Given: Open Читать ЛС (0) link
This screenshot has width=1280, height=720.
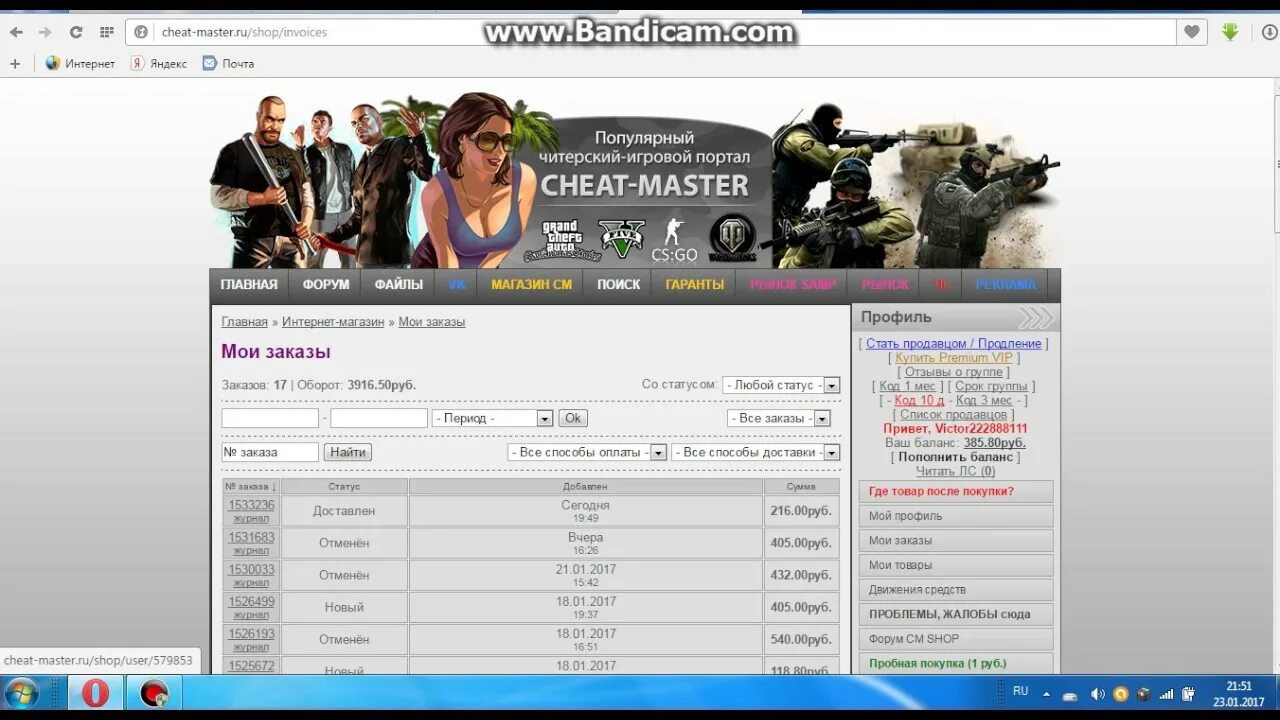Looking at the screenshot, I should pos(956,471).
